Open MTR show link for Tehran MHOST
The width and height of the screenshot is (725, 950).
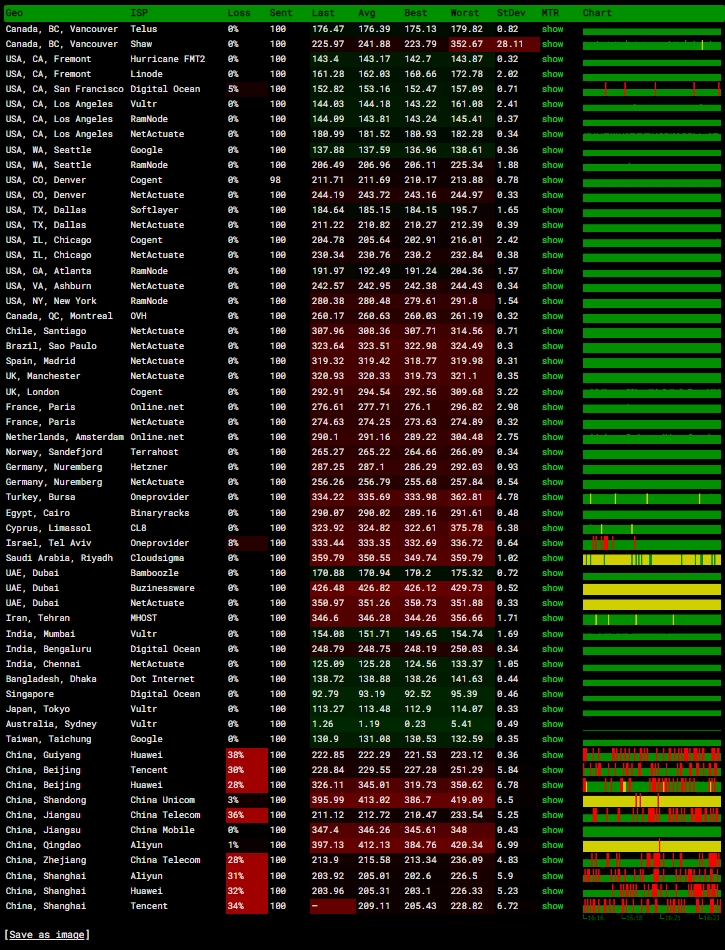[x=552, y=619]
